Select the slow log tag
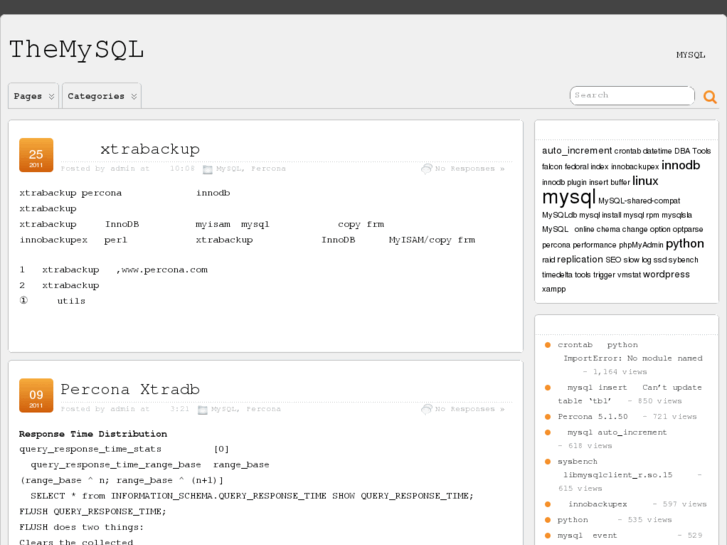Image resolution: width=727 pixels, height=545 pixels. click(x=637, y=260)
